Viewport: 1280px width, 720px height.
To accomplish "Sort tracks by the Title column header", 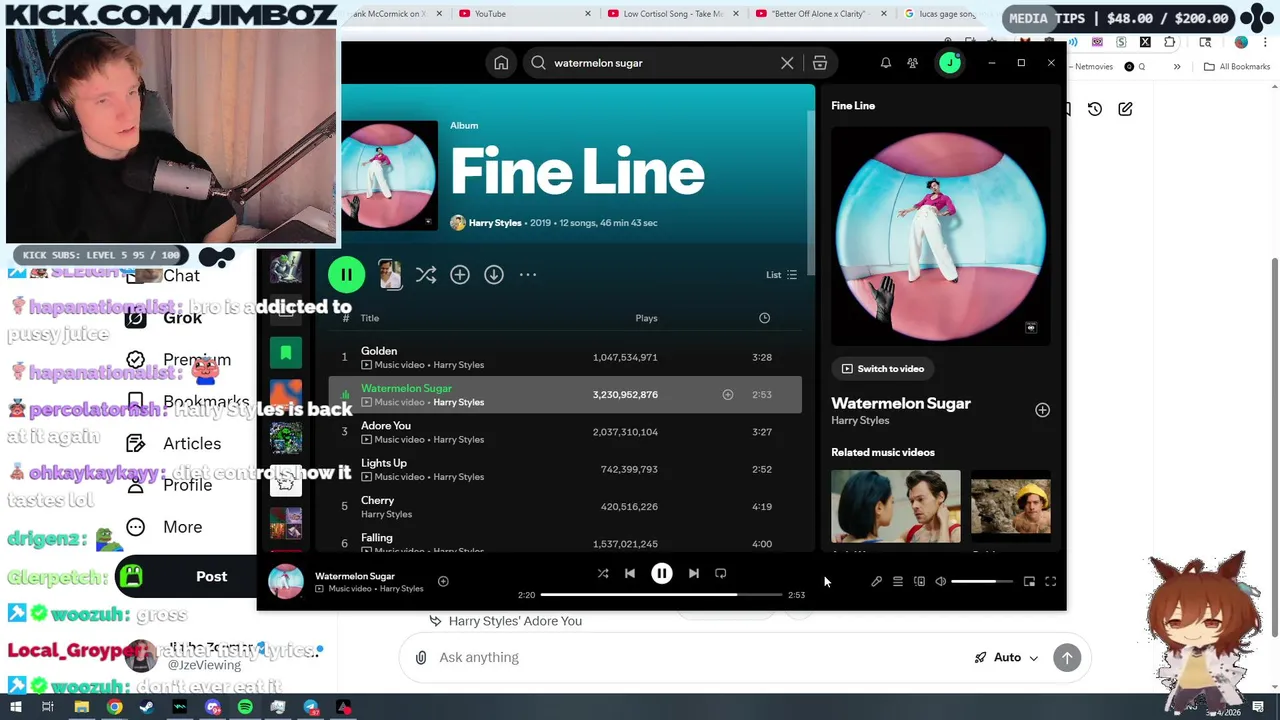I will pyautogui.click(x=370, y=318).
